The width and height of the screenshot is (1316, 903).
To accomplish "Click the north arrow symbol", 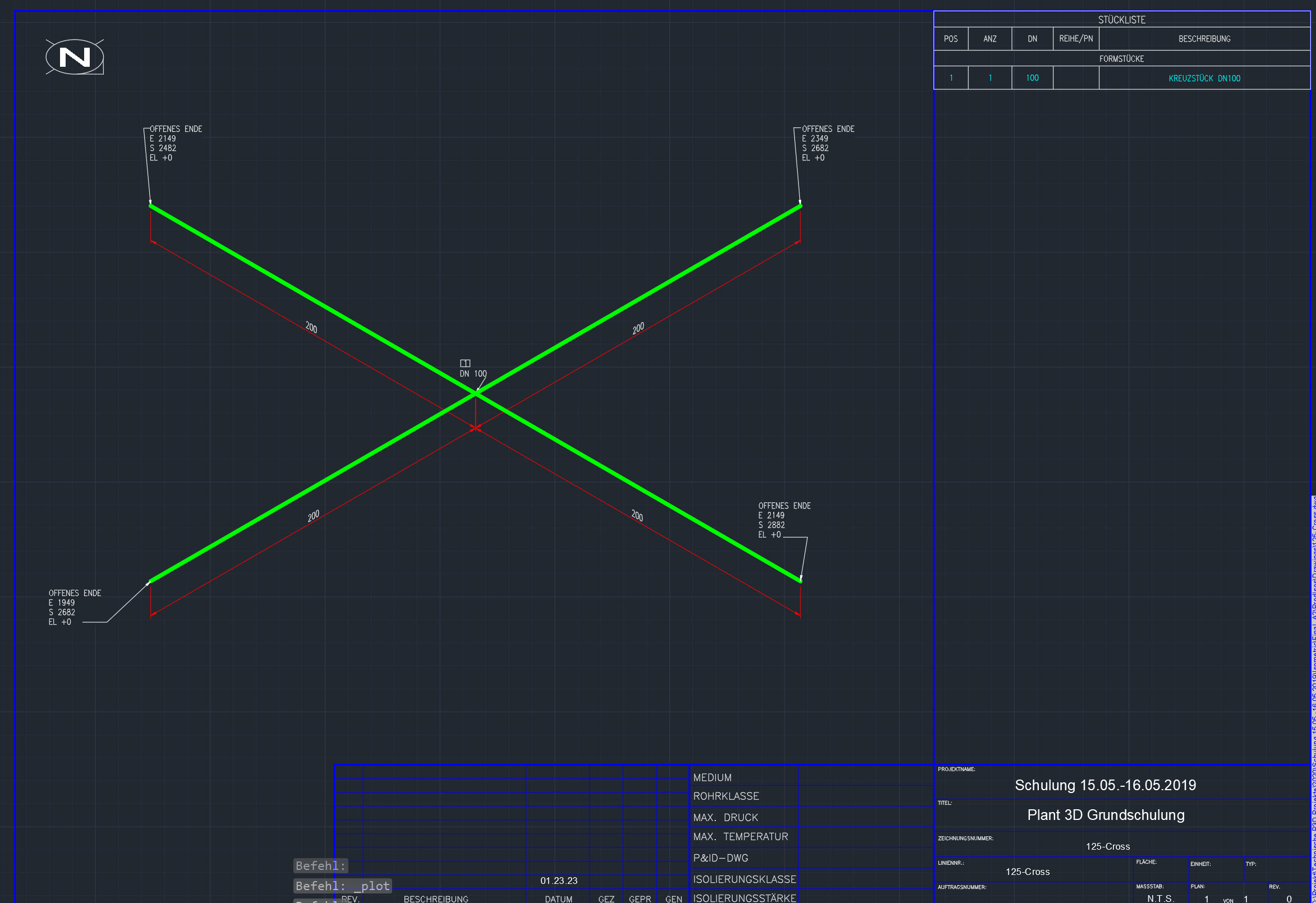I will coord(73,56).
